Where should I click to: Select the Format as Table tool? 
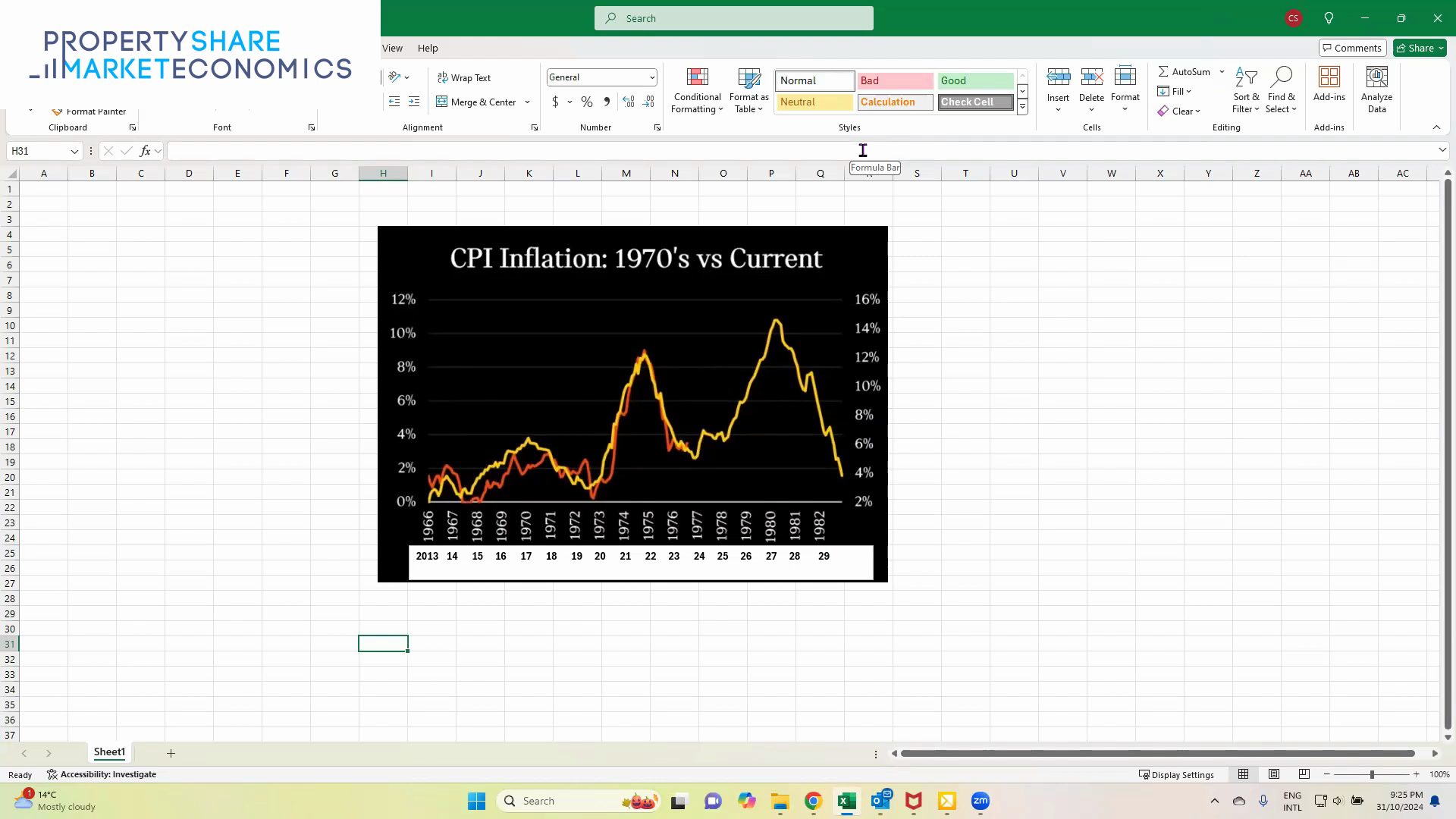[748, 89]
